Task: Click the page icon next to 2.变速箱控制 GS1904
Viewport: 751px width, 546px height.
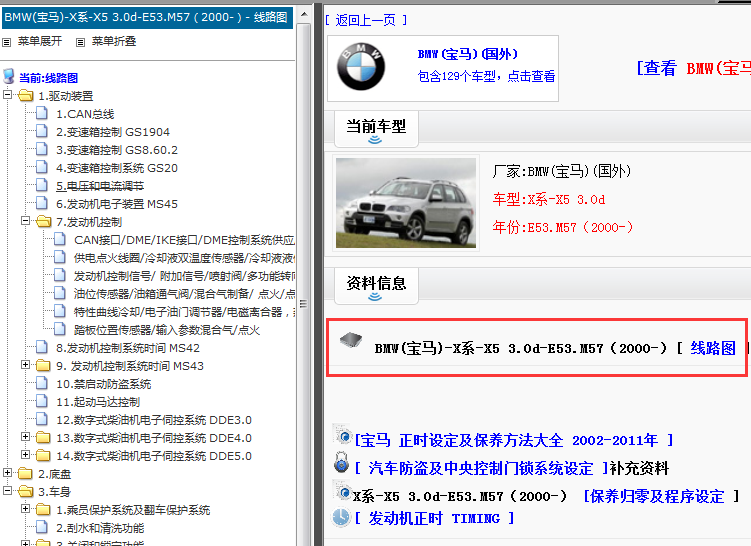Action: pyautogui.click(x=42, y=131)
